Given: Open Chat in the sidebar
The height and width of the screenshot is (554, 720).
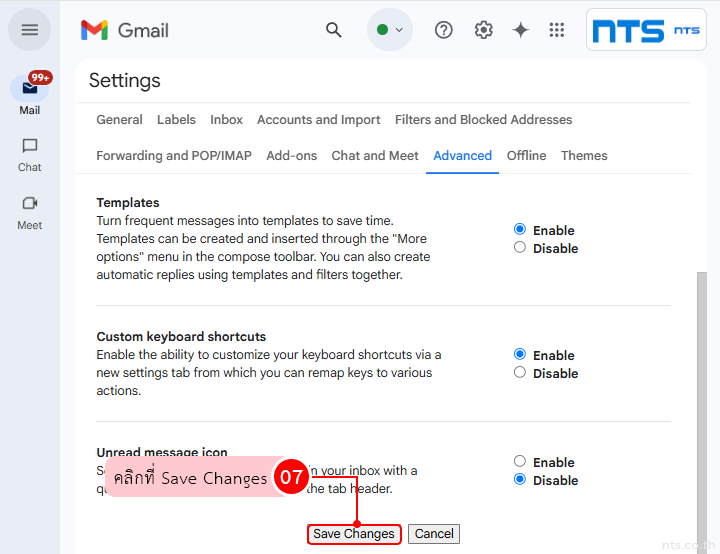Looking at the screenshot, I should (30, 153).
